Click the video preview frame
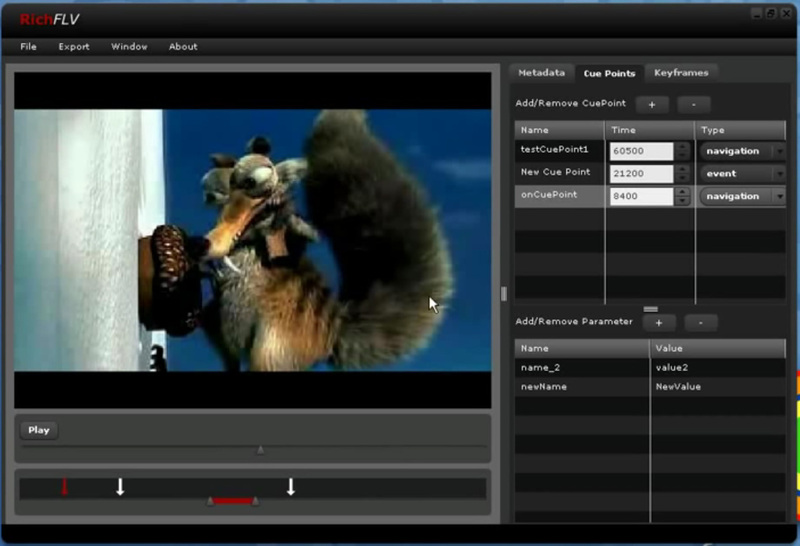The height and width of the screenshot is (546, 800). click(253, 240)
